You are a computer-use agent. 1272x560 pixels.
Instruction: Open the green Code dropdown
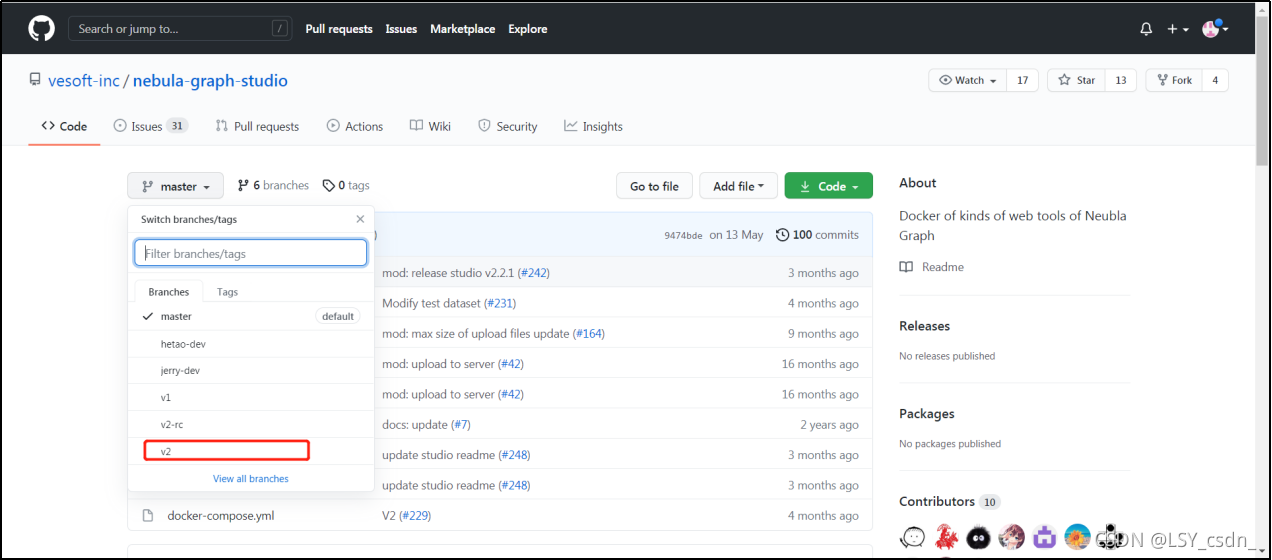(x=829, y=186)
